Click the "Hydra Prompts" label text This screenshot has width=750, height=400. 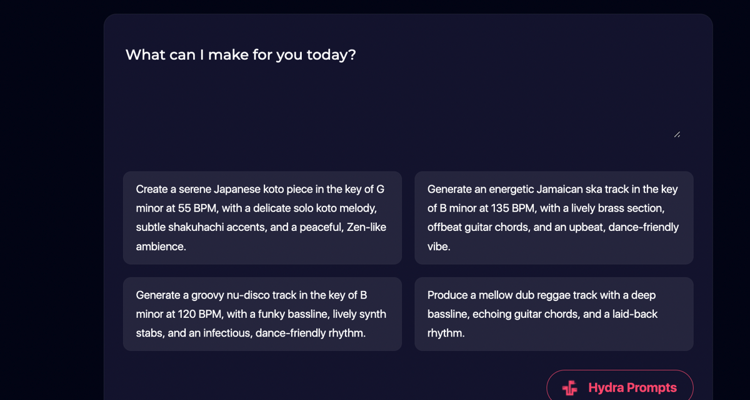click(632, 388)
